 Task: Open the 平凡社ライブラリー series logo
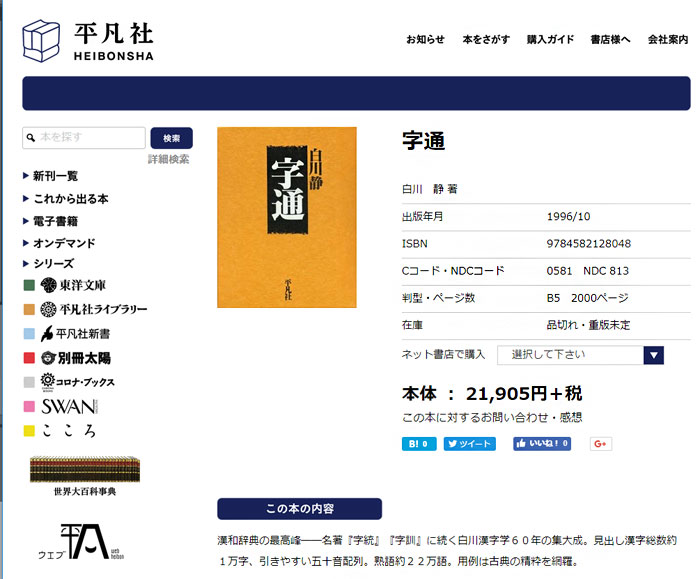93,309
